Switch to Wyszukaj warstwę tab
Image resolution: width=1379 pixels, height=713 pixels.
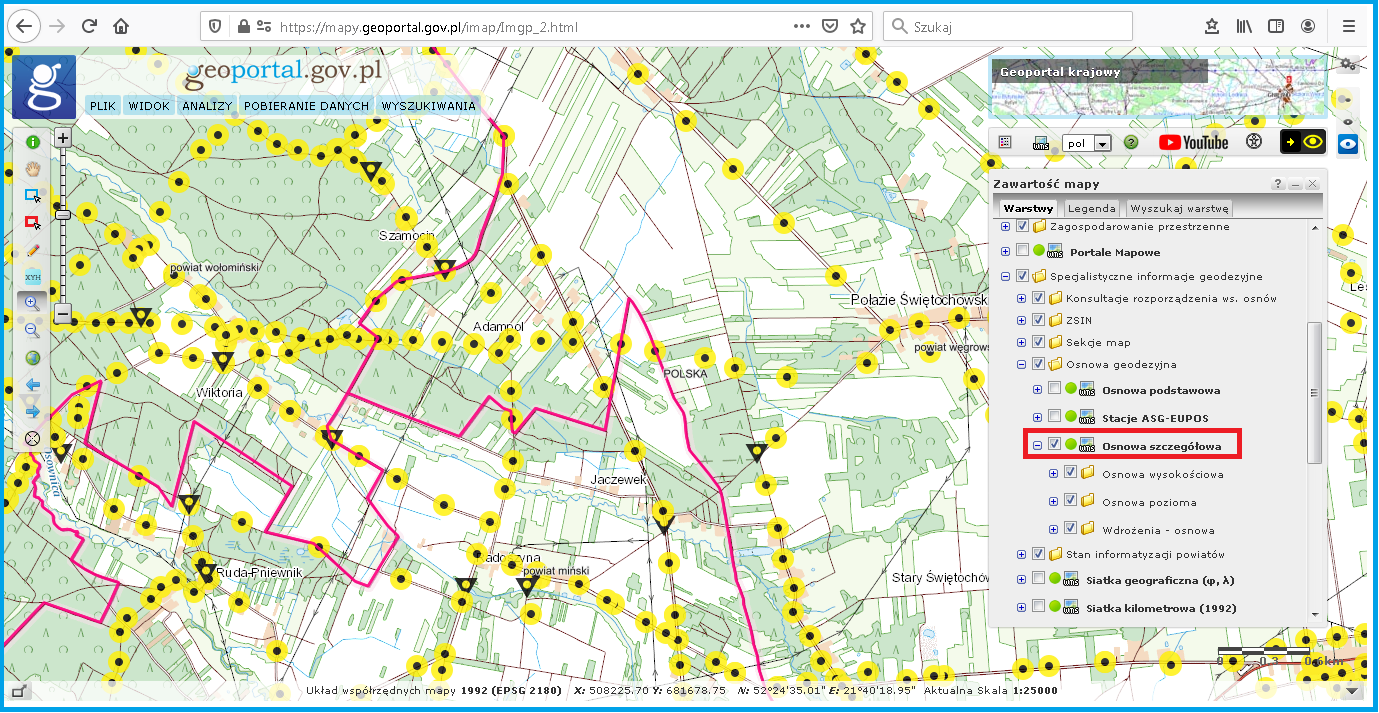click(x=1180, y=209)
